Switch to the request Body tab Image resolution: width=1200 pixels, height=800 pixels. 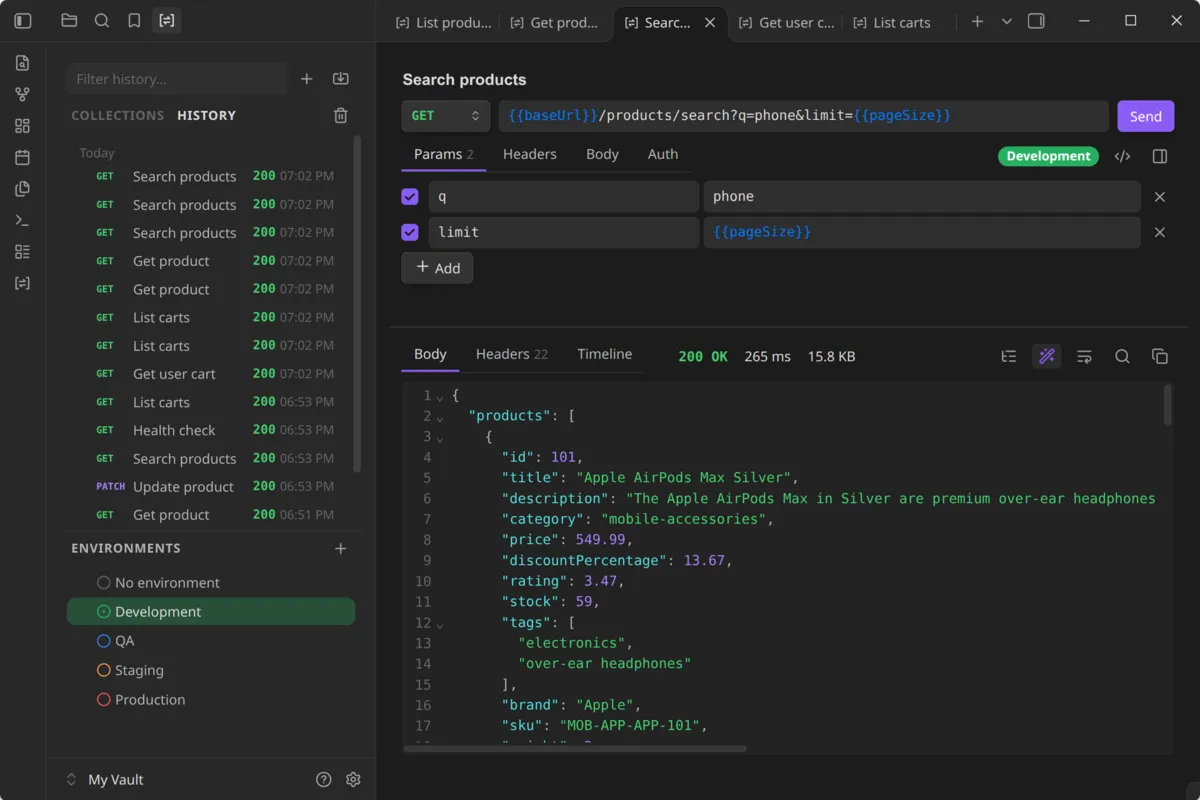(x=602, y=154)
